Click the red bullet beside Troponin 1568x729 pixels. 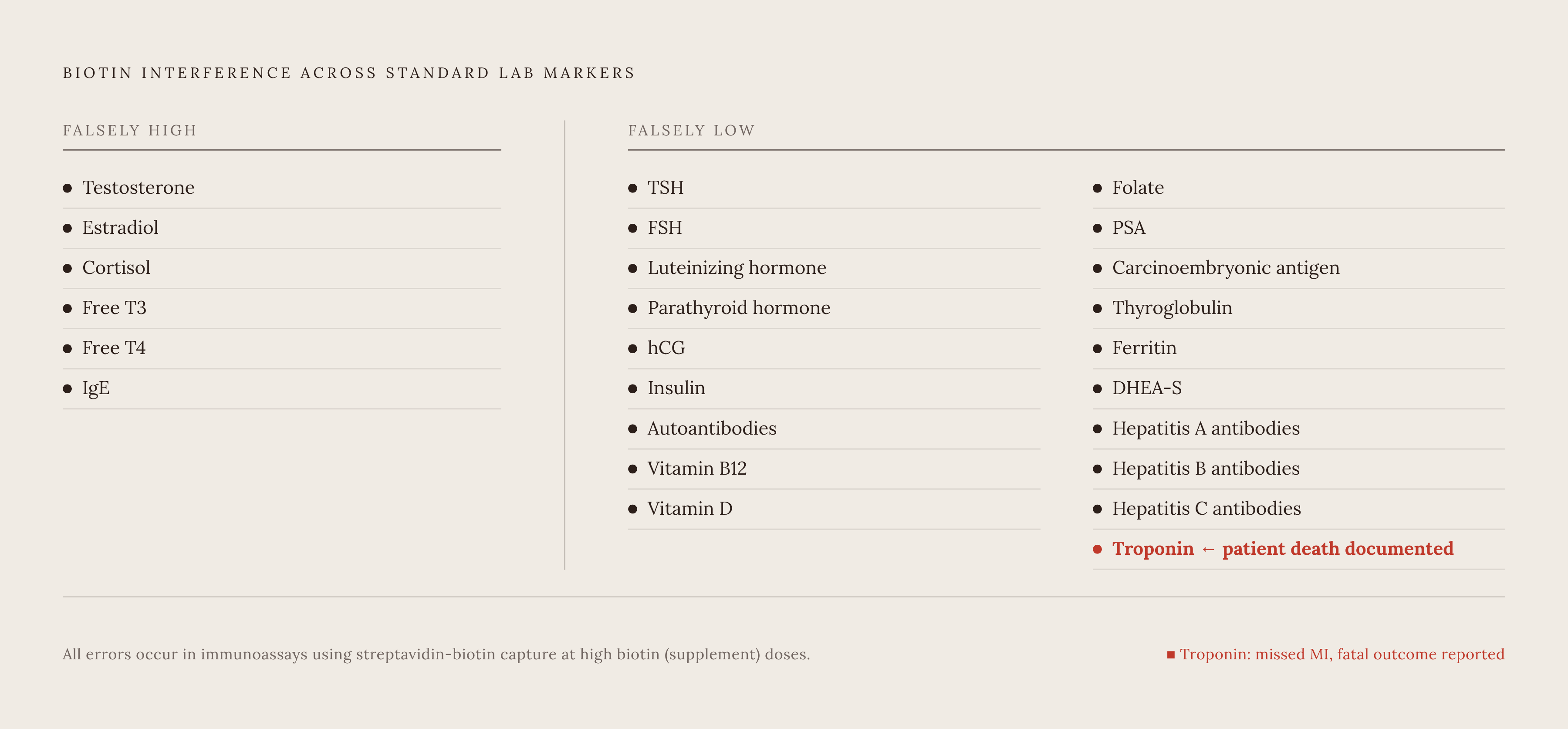[1098, 550]
